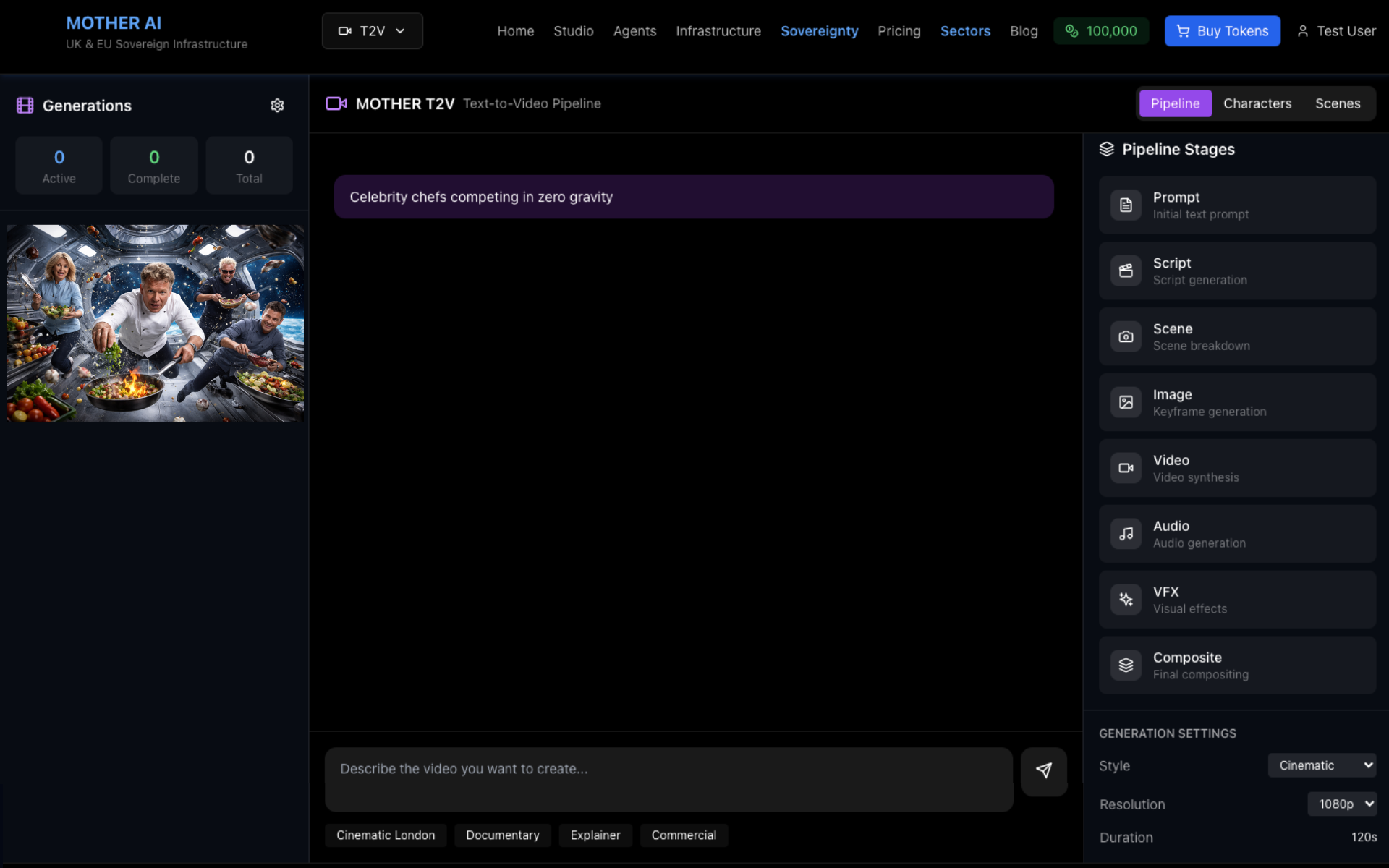The width and height of the screenshot is (1389, 868).
Task: Click the Generations settings gear icon
Action: click(277, 106)
